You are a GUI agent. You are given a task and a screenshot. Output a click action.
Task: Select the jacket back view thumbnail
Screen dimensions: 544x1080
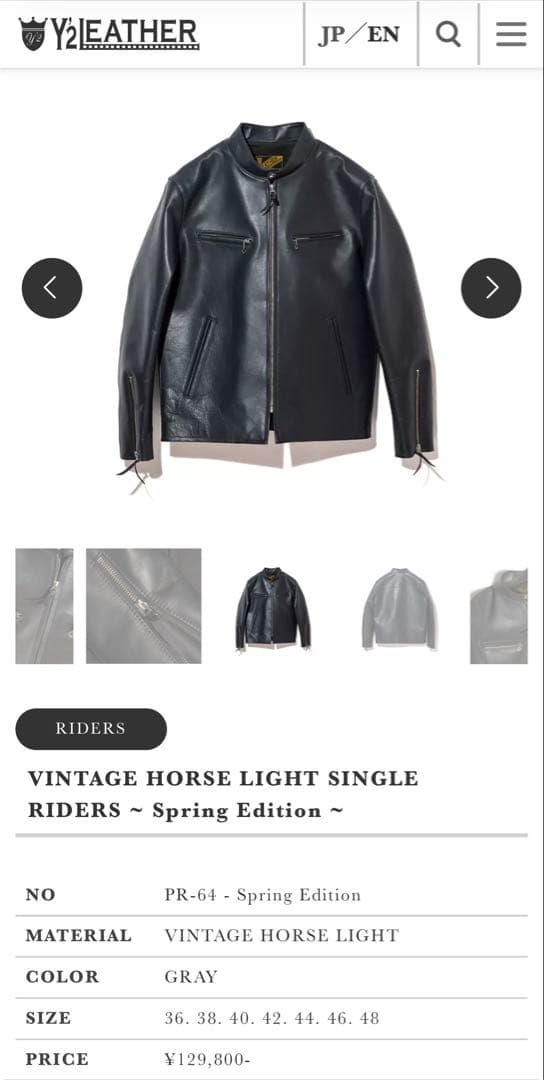pos(399,606)
